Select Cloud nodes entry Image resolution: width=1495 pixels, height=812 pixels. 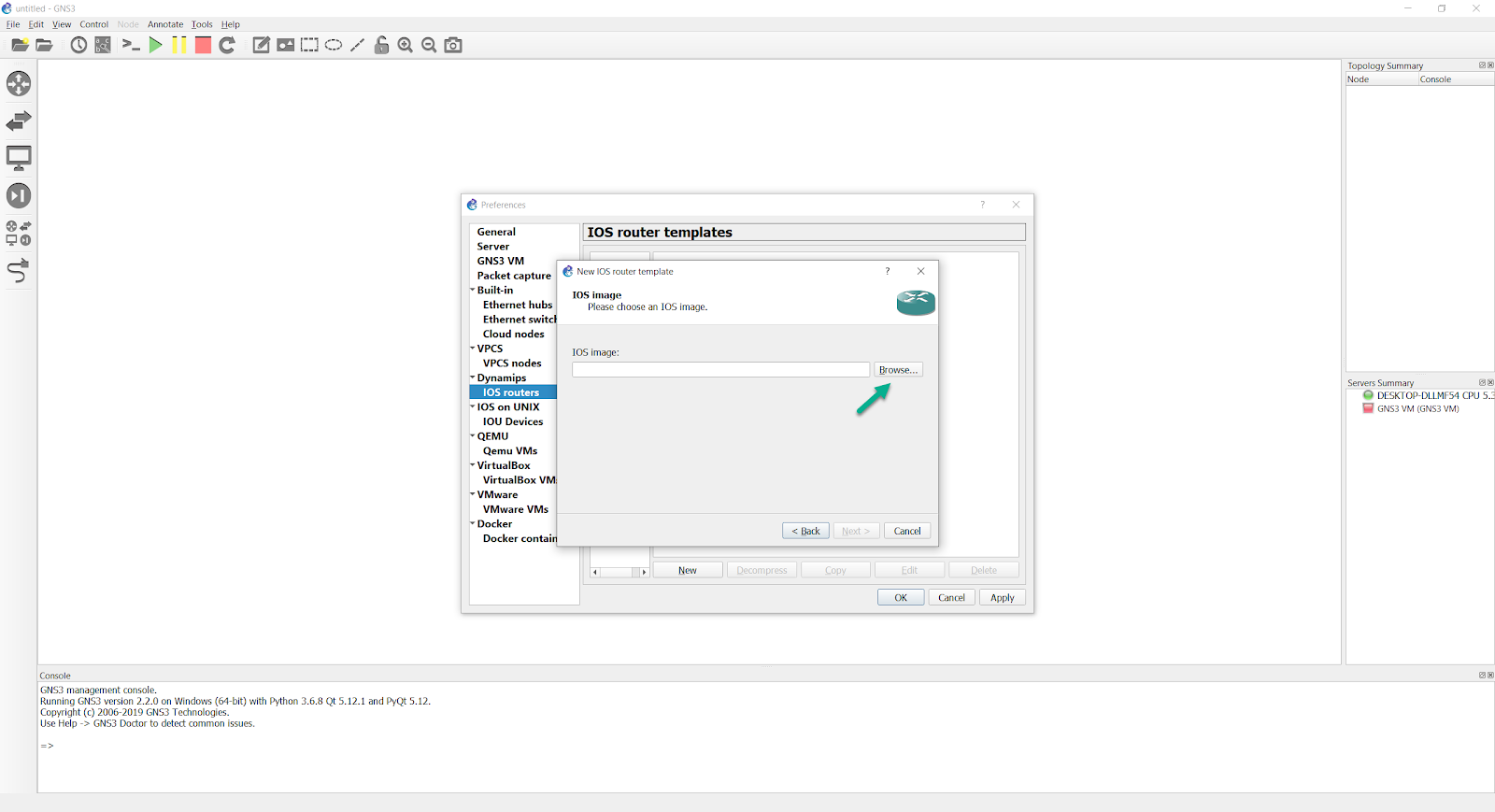point(513,334)
